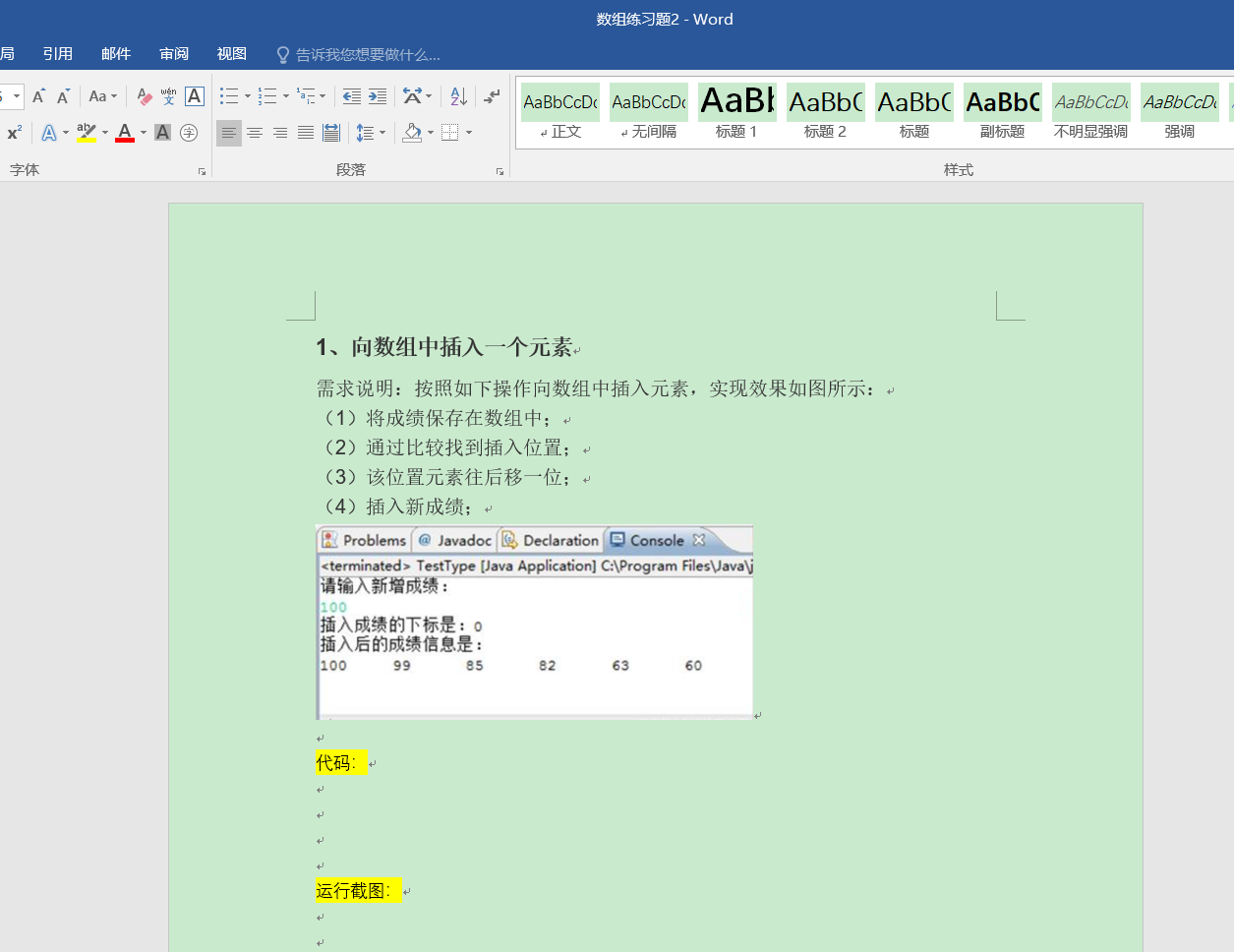Open the Asian Layout tool

(x=412, y=96)
